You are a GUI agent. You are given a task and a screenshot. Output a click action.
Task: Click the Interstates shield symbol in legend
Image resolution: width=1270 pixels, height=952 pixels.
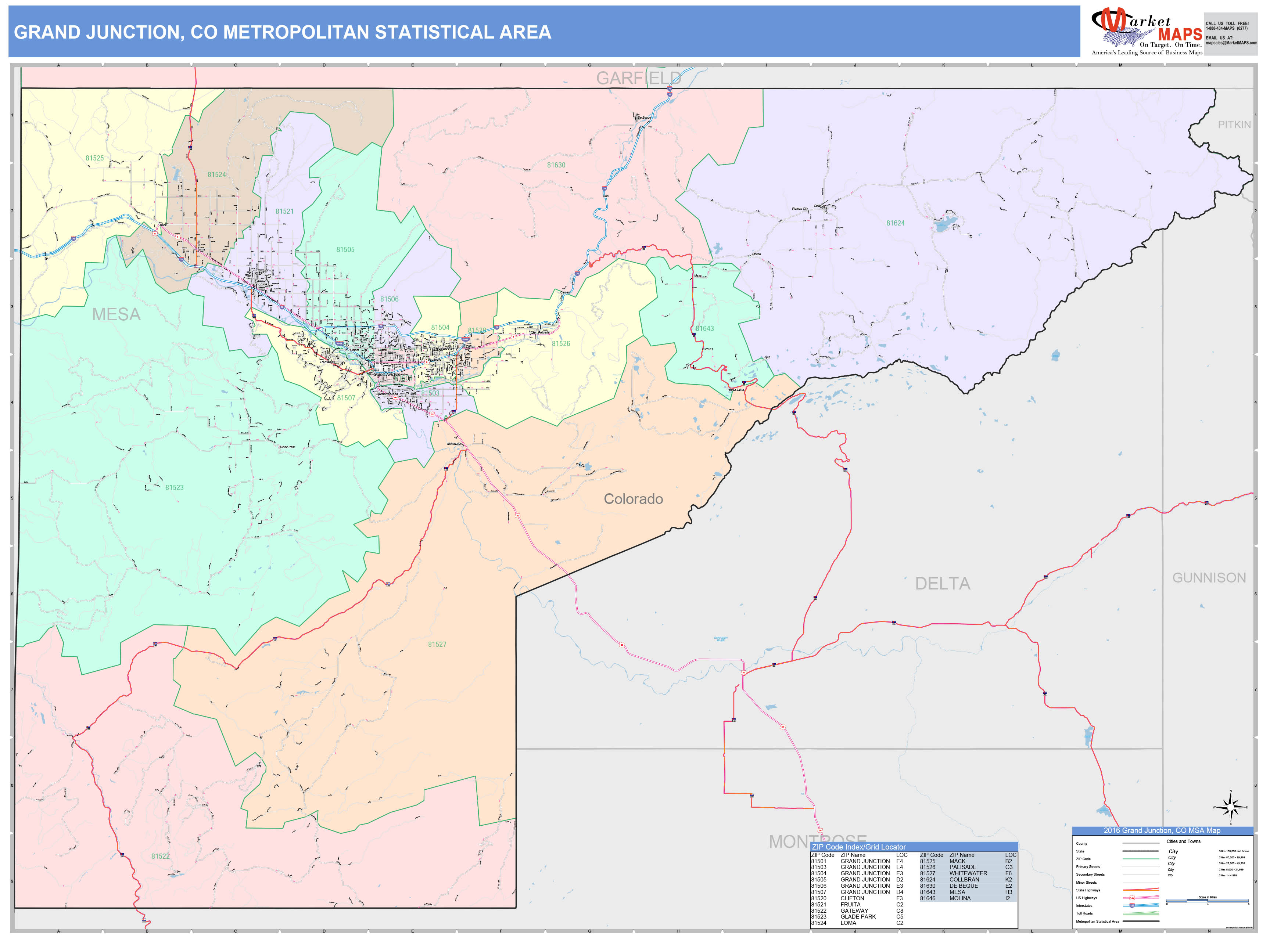(1132, 905)
